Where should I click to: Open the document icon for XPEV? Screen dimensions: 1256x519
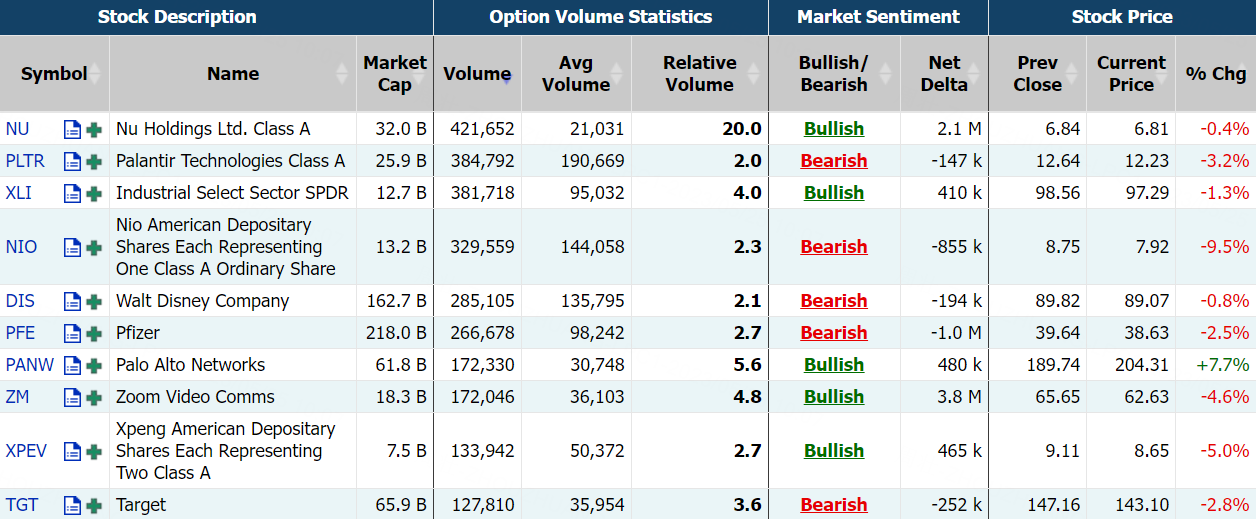(72, 451)
